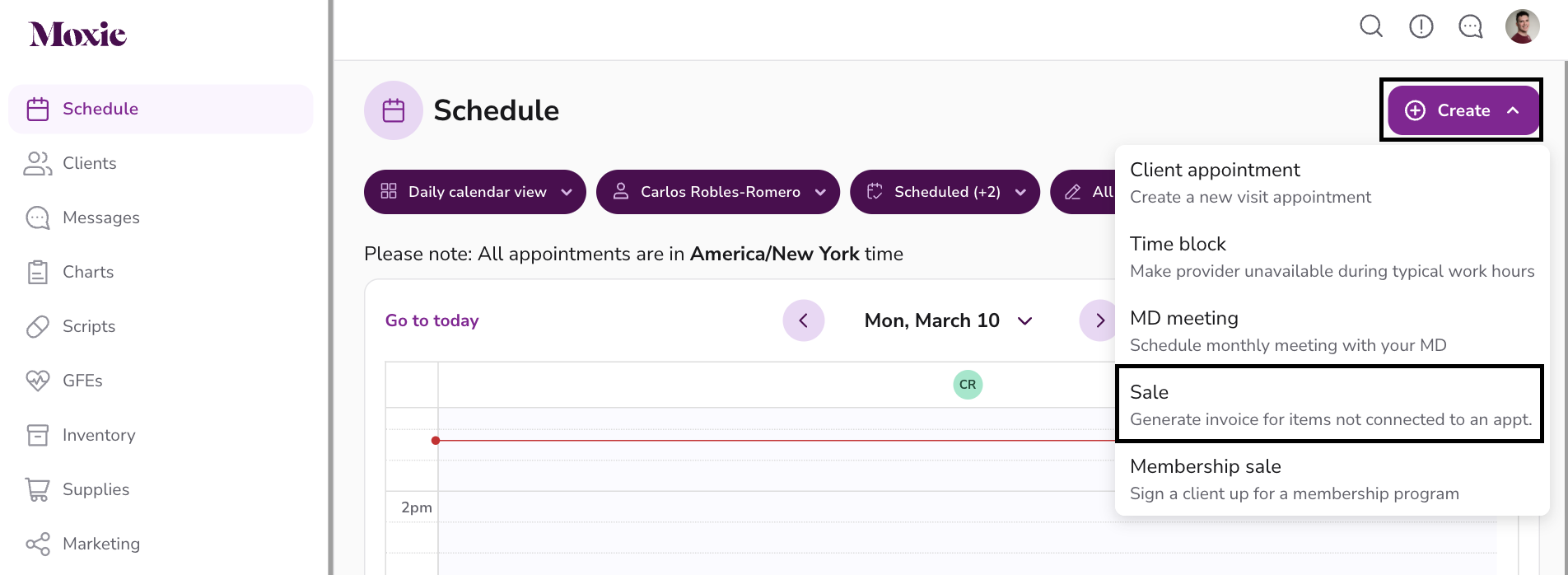Expand the Scheduled (+2) status filter
This screenshot has width=1568, height=575.
(x=945, y=192)
